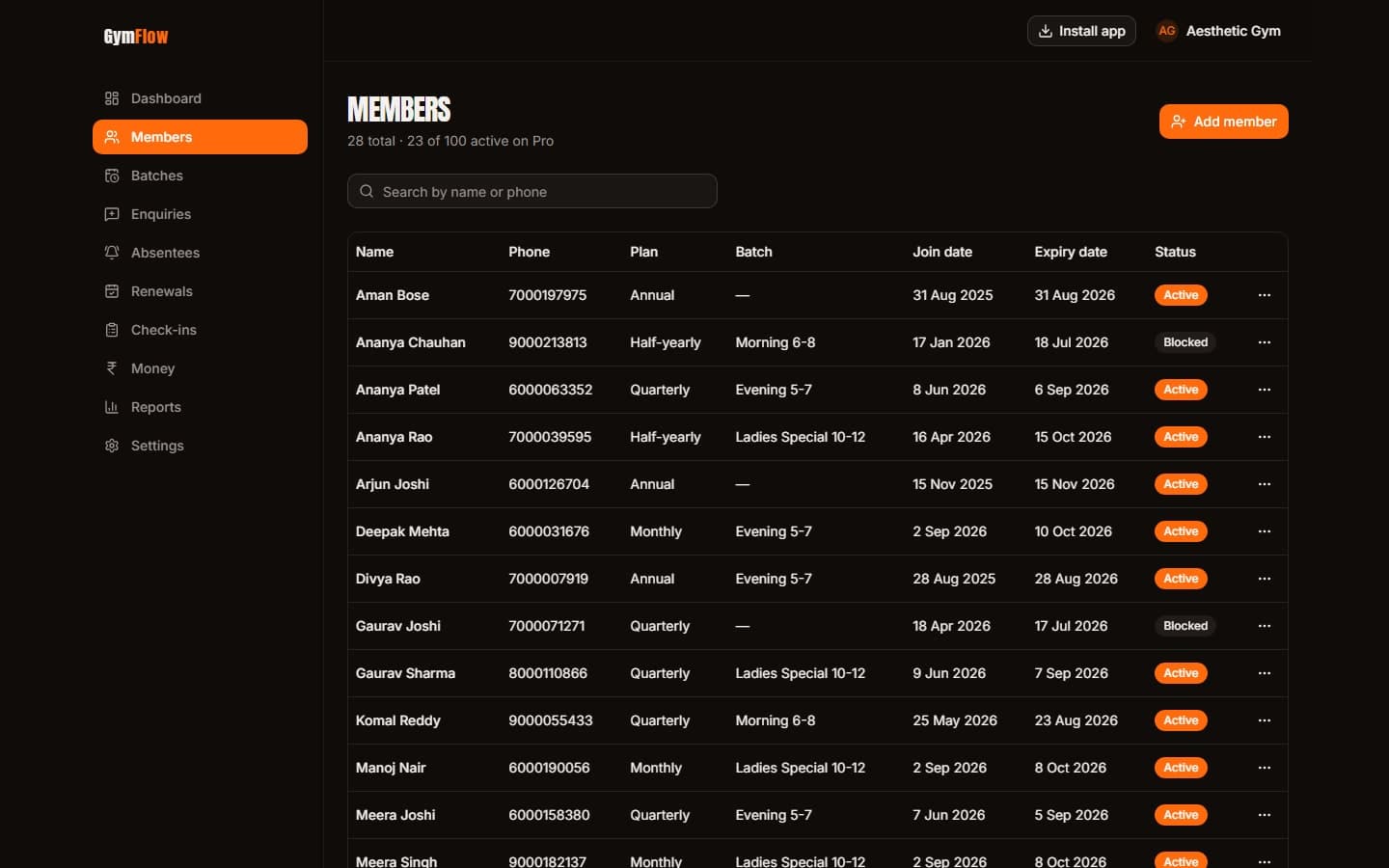Click phone number 9000213813

pyautogui.click(x=548, y=342)
